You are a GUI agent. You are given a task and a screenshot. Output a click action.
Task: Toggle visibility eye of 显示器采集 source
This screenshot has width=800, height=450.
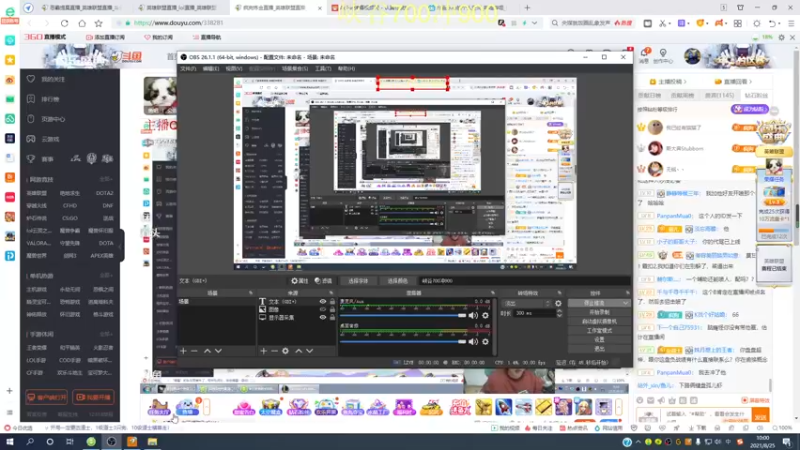click(322, 317)
